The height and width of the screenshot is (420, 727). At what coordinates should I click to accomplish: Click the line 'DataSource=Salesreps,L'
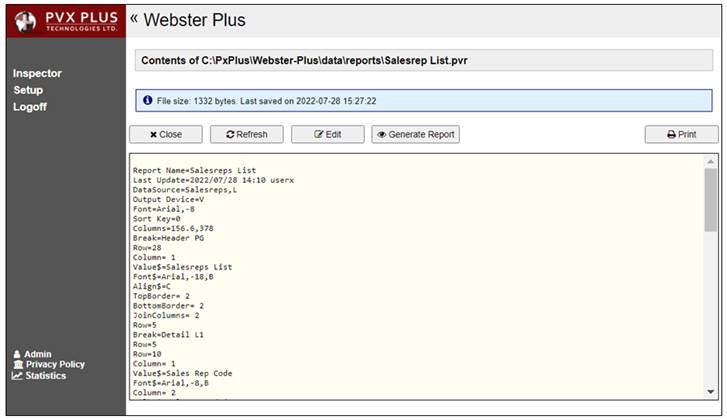point(185,190)
